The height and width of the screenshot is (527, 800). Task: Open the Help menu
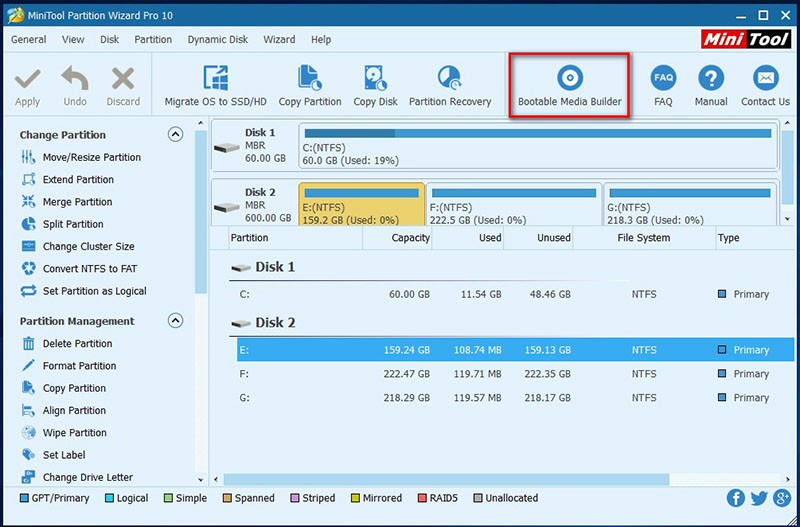click(321, 39)
